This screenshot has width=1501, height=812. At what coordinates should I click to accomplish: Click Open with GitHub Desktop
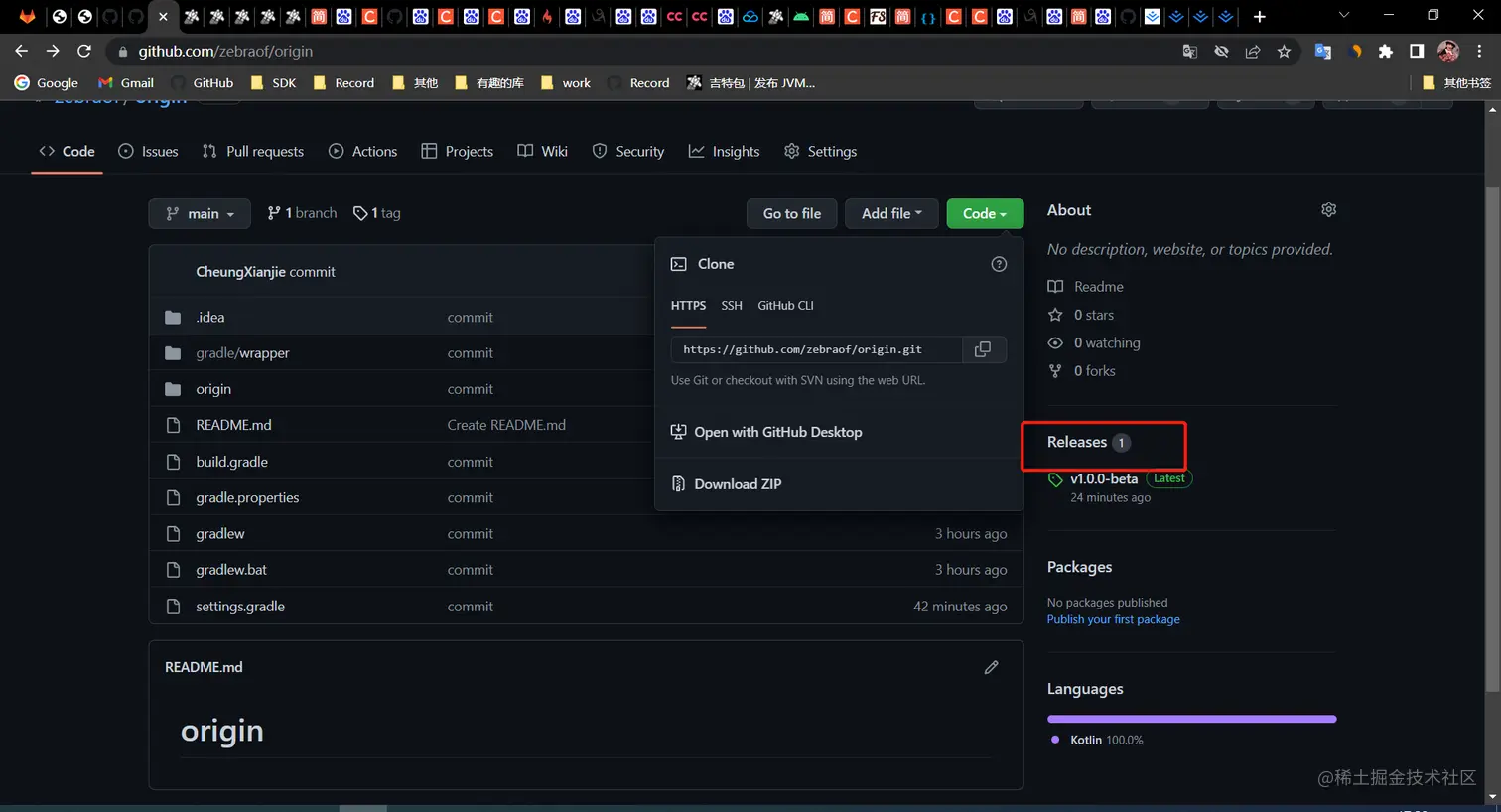pyautogui.click(x=766, y=432)
